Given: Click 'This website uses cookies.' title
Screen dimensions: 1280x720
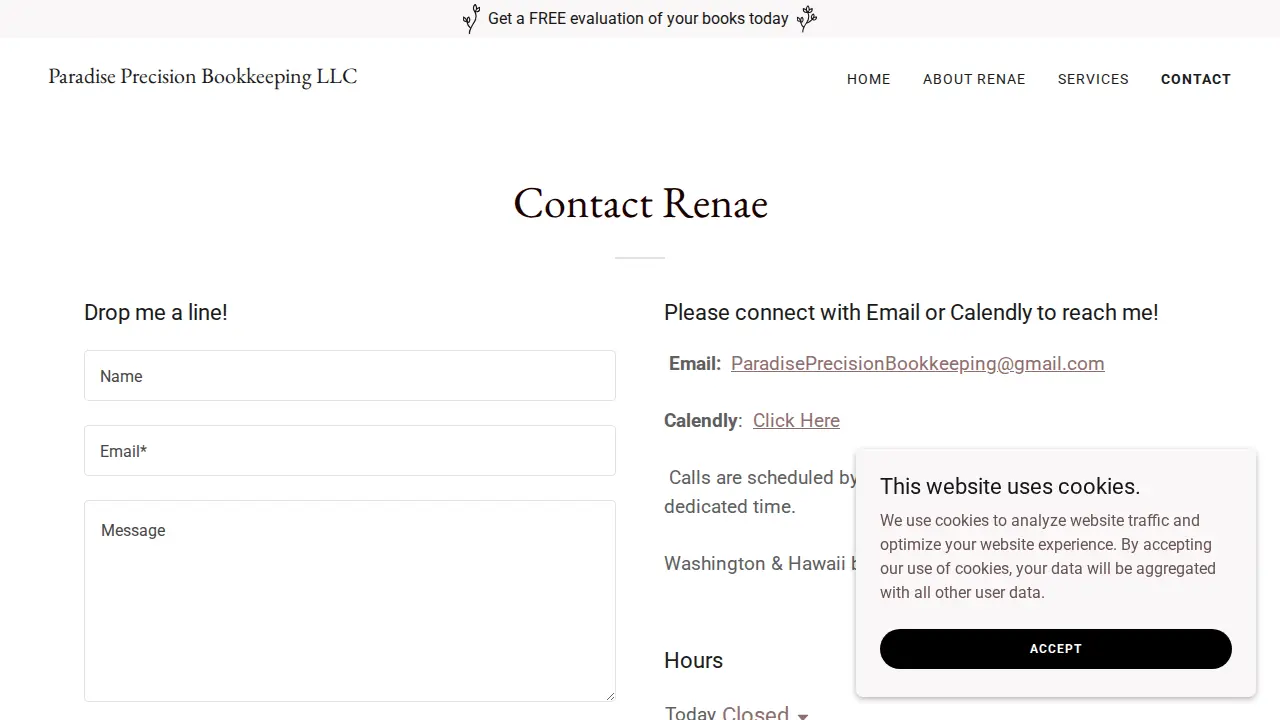Looking at the screenshot, I should pyautogui.click(x=1010, y=487).
